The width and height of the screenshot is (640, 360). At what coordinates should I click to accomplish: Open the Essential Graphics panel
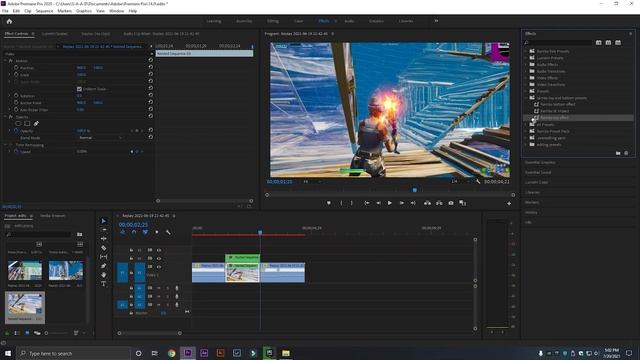(x=540, y=162)
